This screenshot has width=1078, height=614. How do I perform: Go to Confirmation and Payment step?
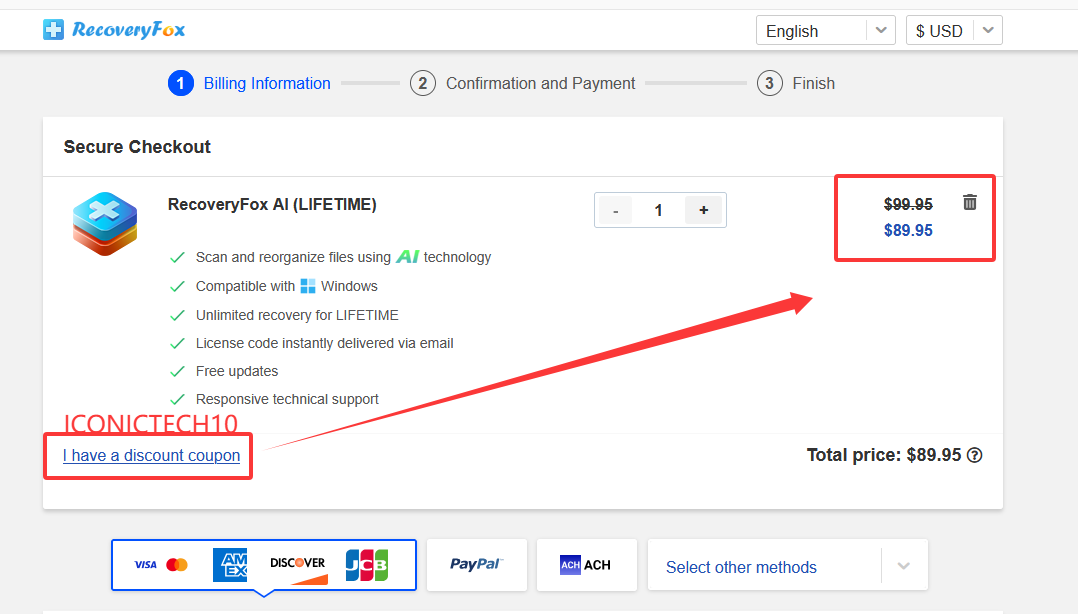pyautogui.click(x=540, y=83)
